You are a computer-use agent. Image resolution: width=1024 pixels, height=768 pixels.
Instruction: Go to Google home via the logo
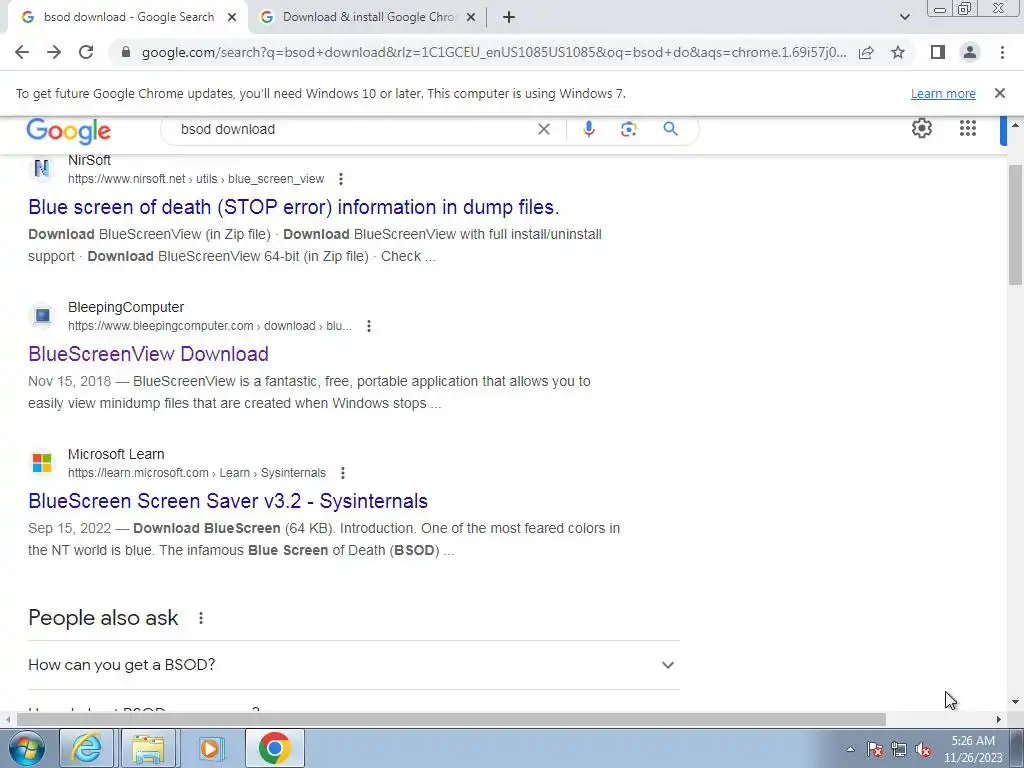tap(69, 131)
